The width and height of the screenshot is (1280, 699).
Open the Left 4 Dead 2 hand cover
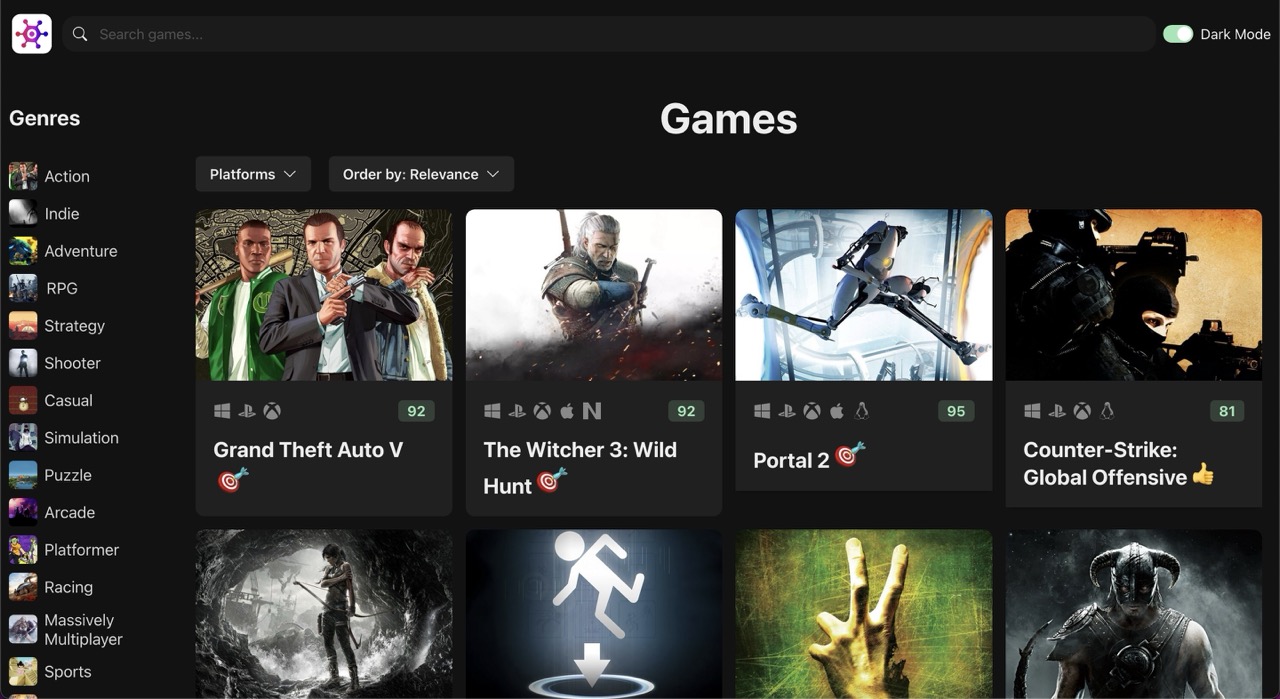864,614
